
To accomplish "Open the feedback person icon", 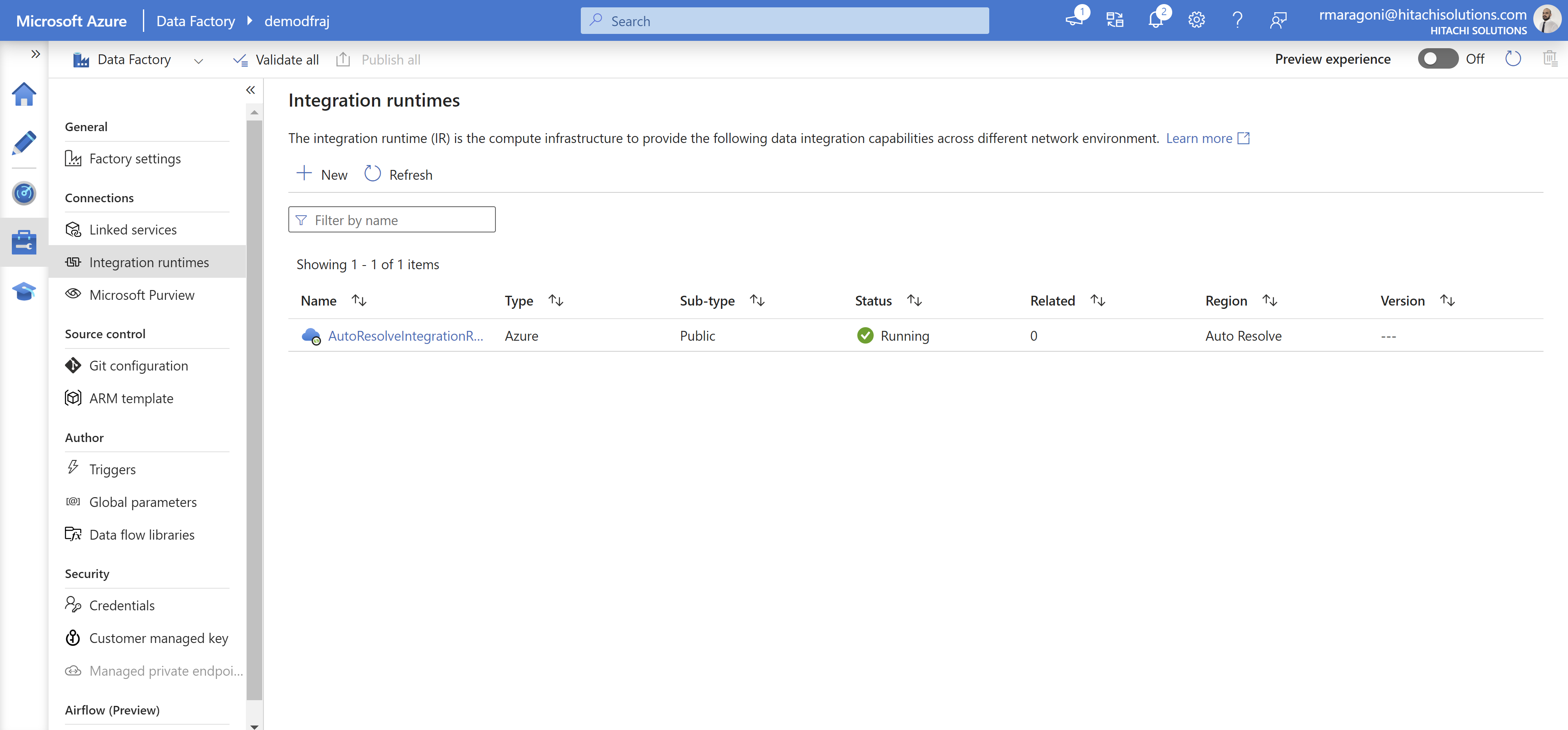I will [1278, 21].
